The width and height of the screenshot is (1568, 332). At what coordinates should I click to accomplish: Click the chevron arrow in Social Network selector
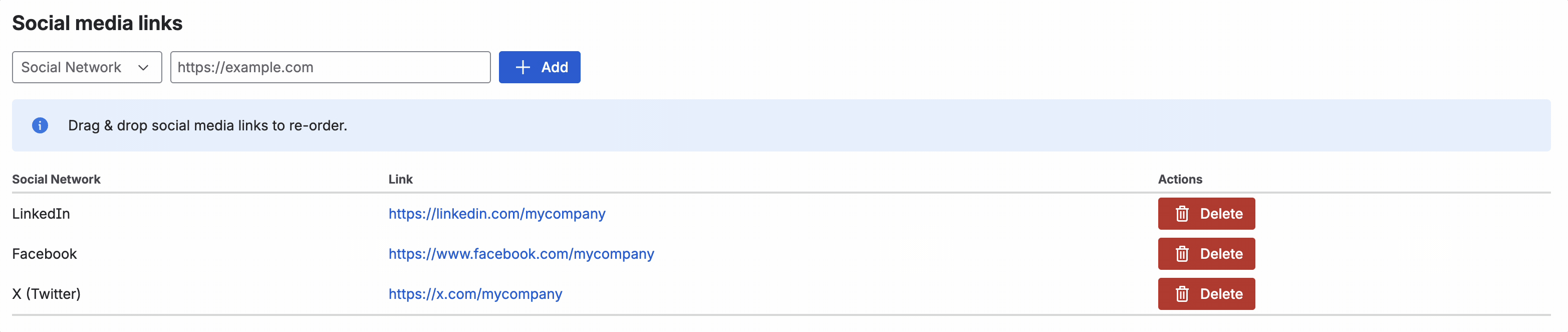(143, 68)
